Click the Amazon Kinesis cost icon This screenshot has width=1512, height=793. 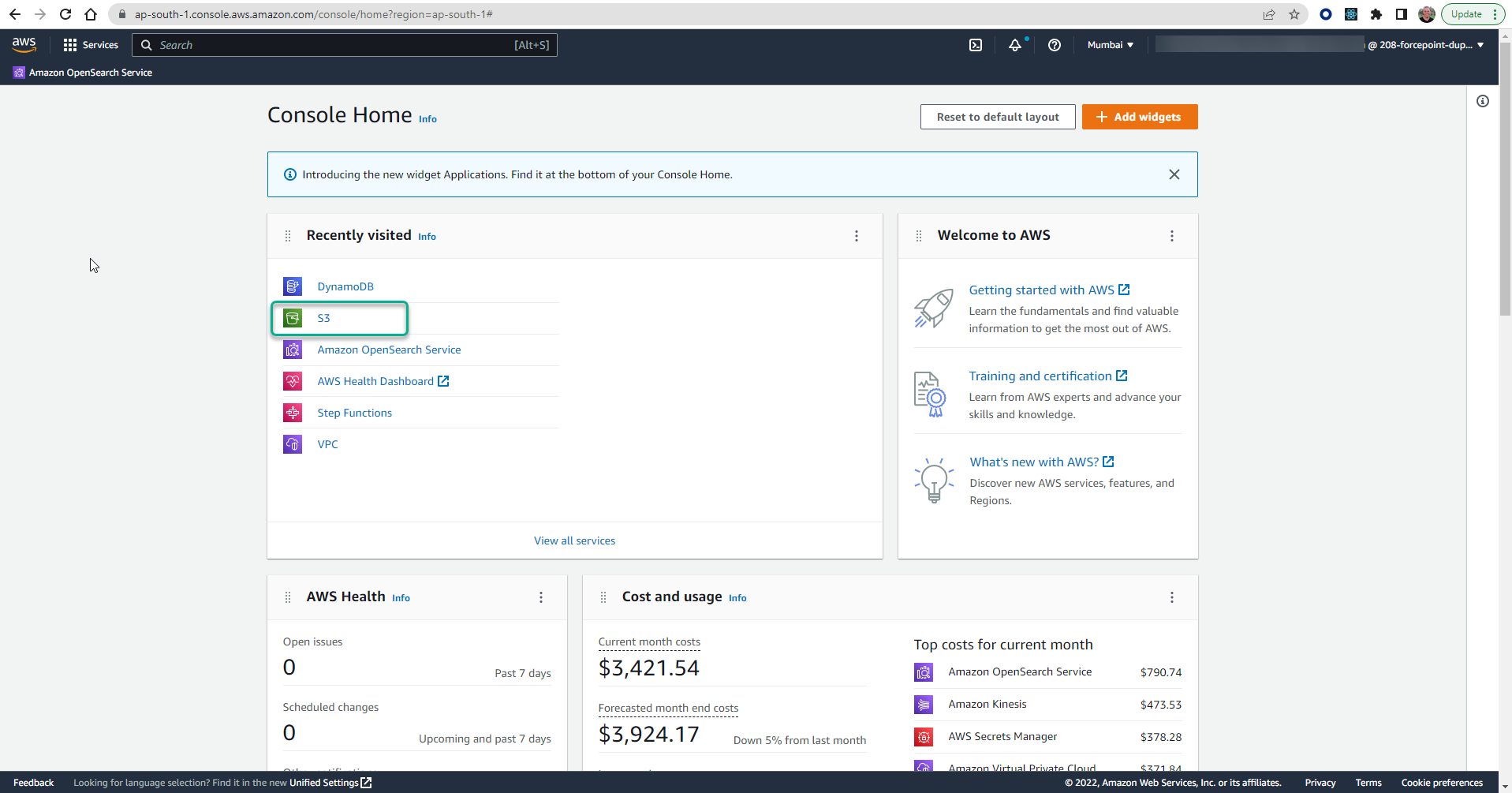923,704
